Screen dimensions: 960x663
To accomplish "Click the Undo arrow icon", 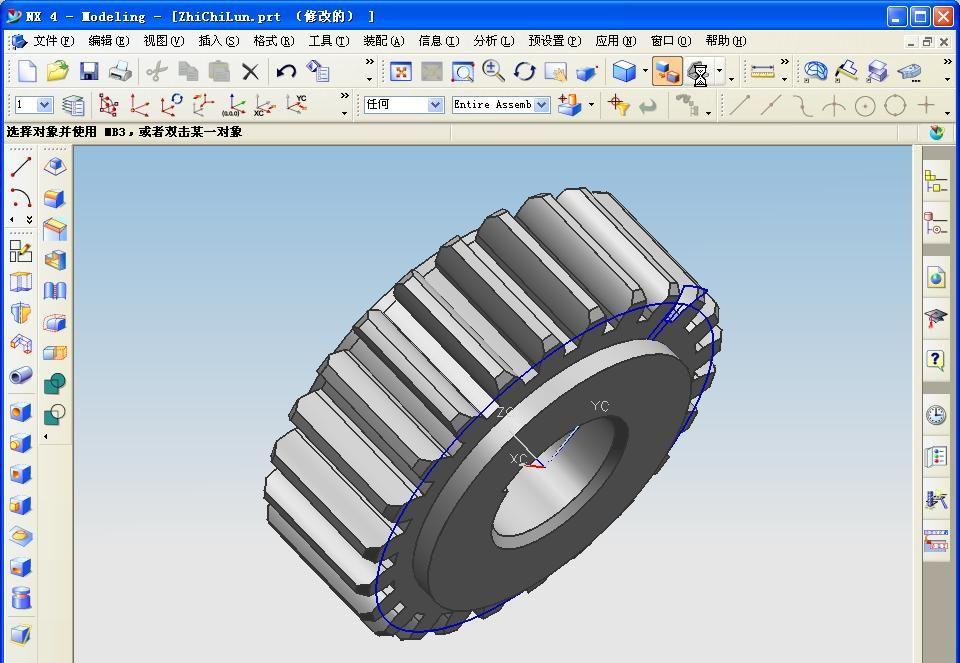I will [286, 71].
